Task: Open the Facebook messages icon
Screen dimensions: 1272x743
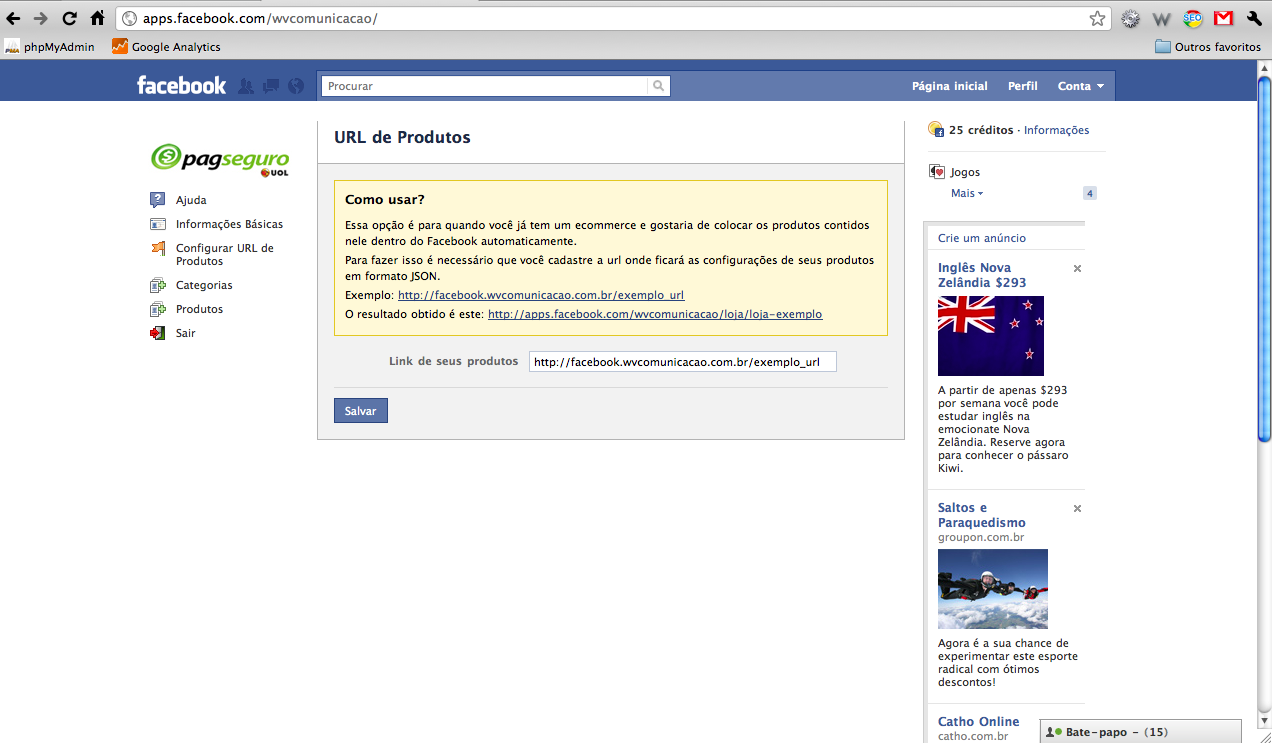Action: pos(271,86)
